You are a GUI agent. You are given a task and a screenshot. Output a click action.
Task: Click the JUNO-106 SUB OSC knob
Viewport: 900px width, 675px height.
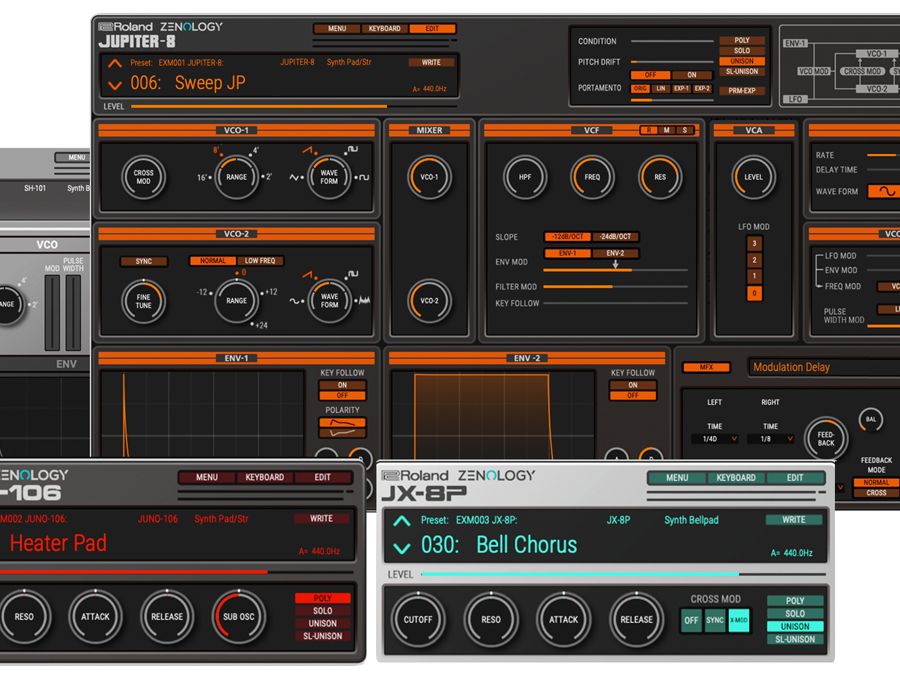click(238, 616)
